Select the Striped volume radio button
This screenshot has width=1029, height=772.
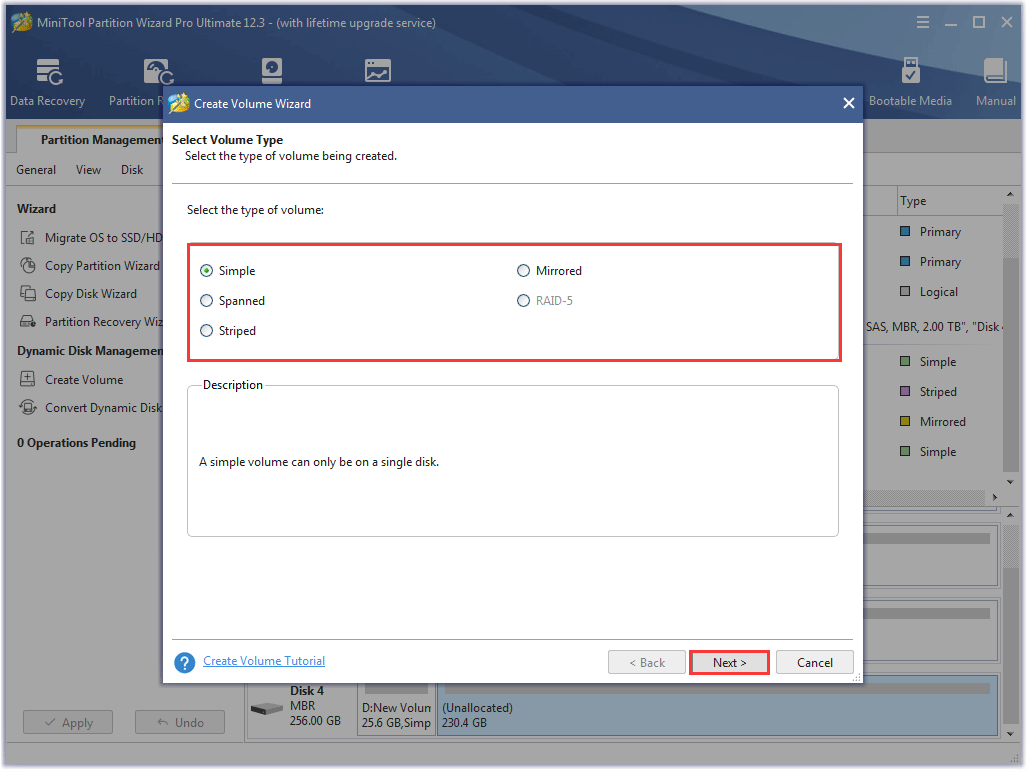point(207,331)
